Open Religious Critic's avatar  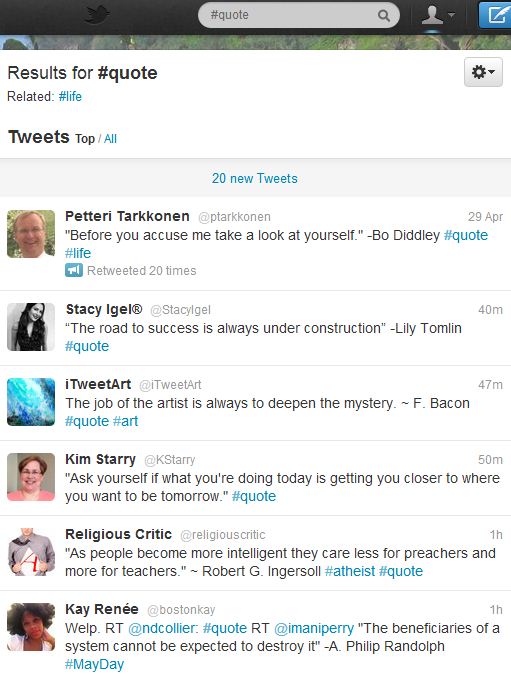coord(31,552)
